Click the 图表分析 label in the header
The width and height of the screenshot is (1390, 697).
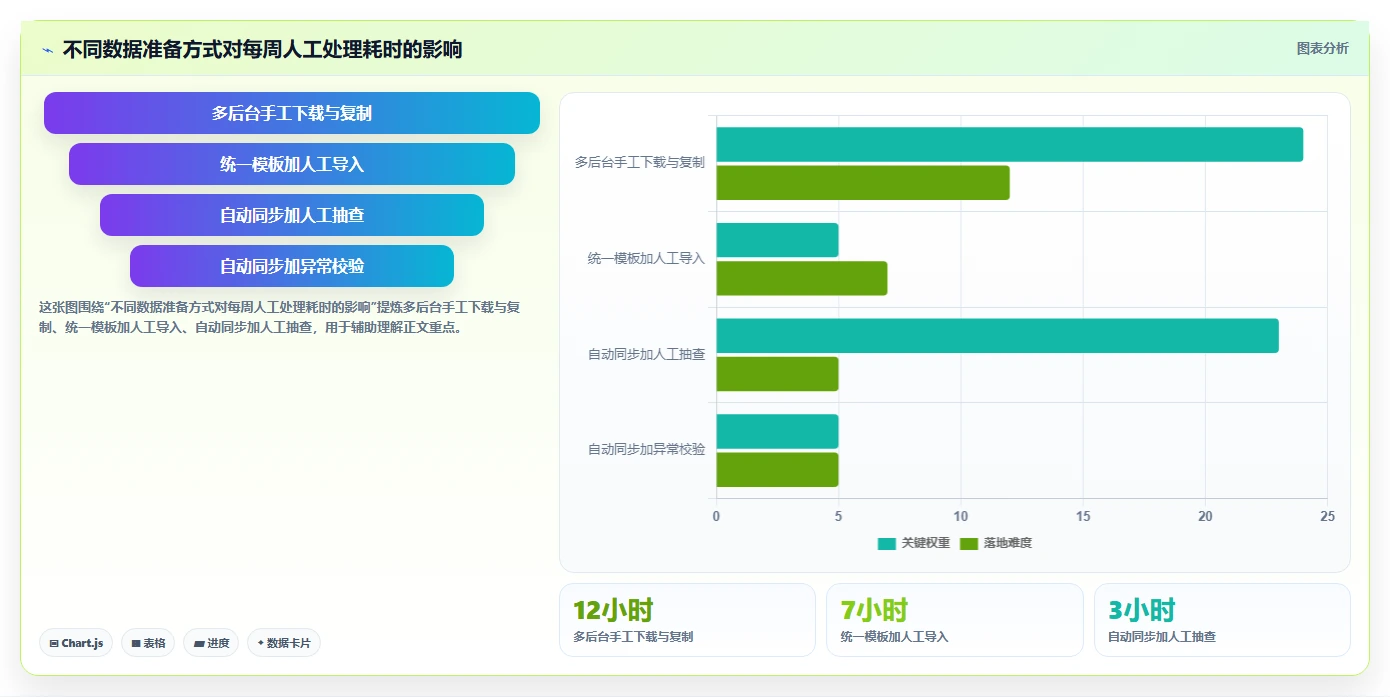1322,48
